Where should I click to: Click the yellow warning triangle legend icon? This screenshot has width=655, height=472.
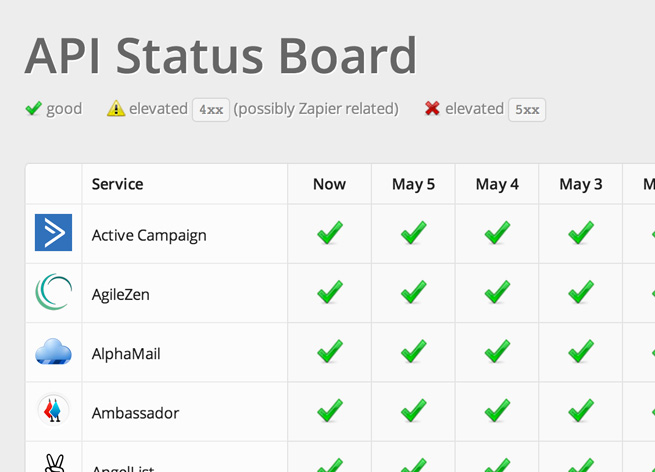[x=116, y=109]
